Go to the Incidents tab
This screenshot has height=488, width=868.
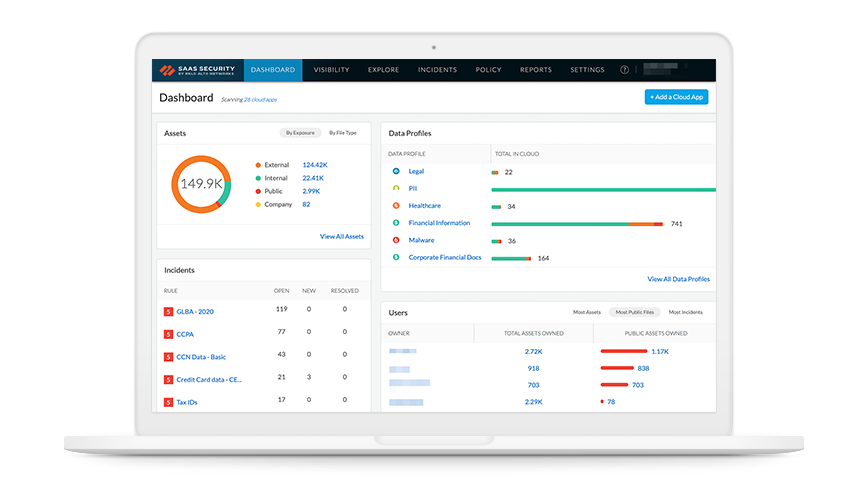(437, 70)
